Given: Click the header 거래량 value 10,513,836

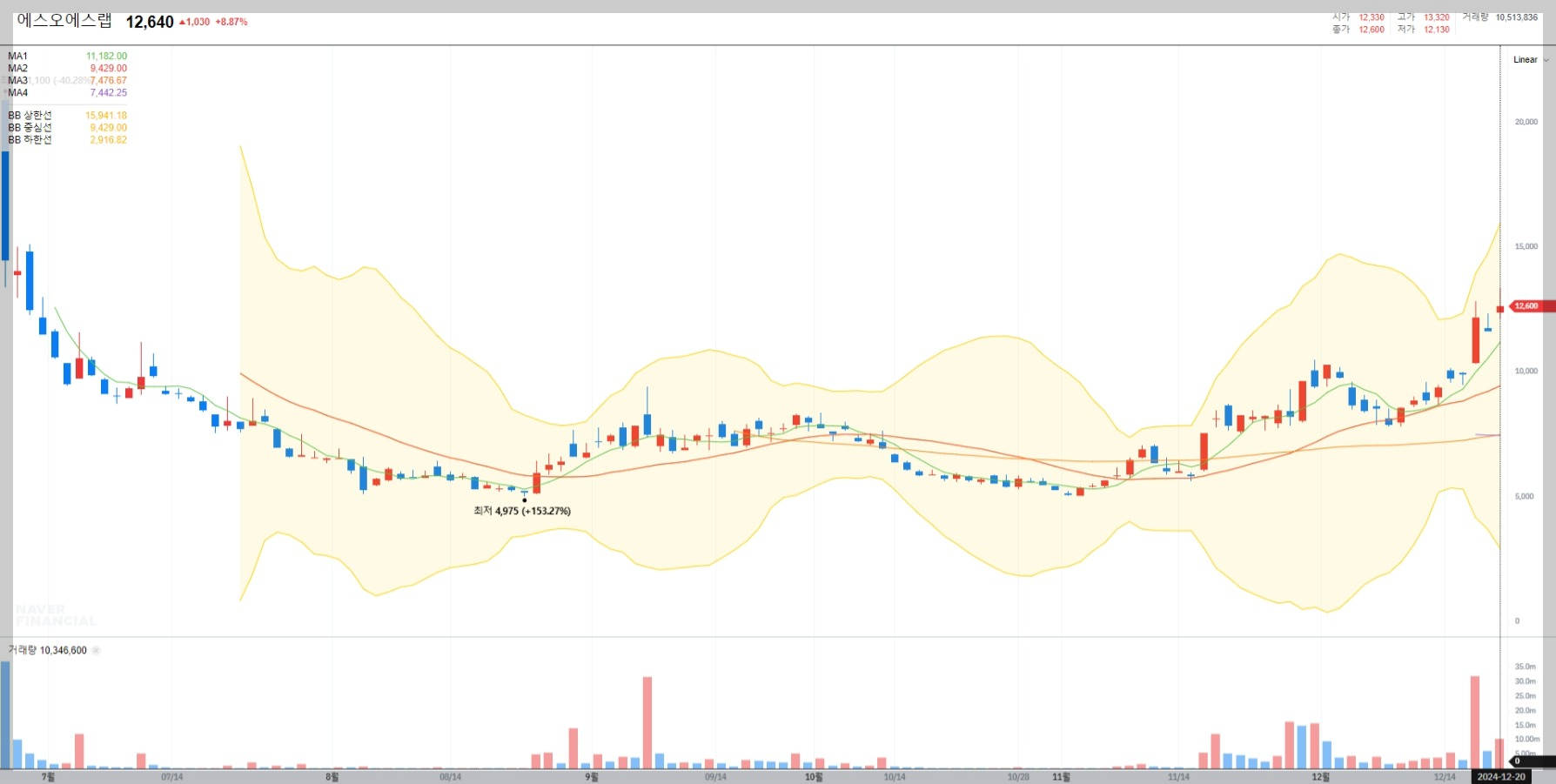Looking at the screenshot, I should (x=1517, y=17).
